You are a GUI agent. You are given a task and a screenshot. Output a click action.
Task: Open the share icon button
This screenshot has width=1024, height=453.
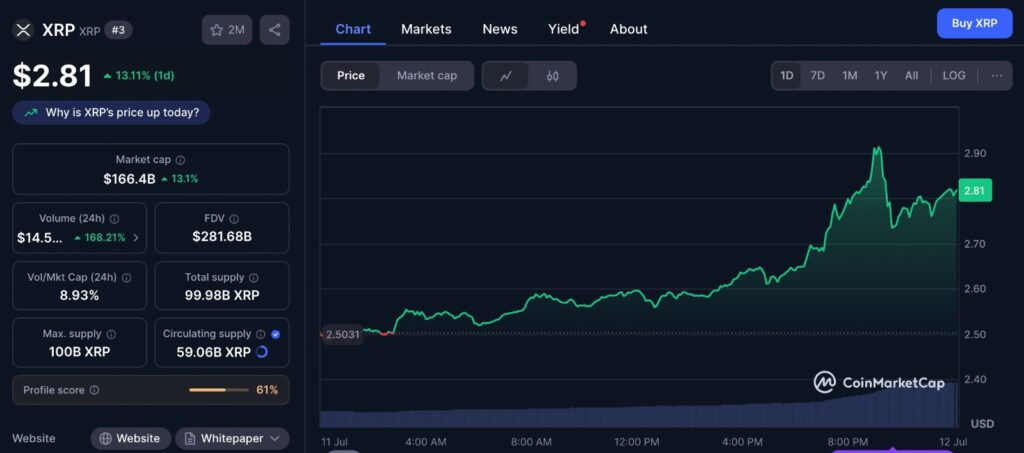pos(274,30)
